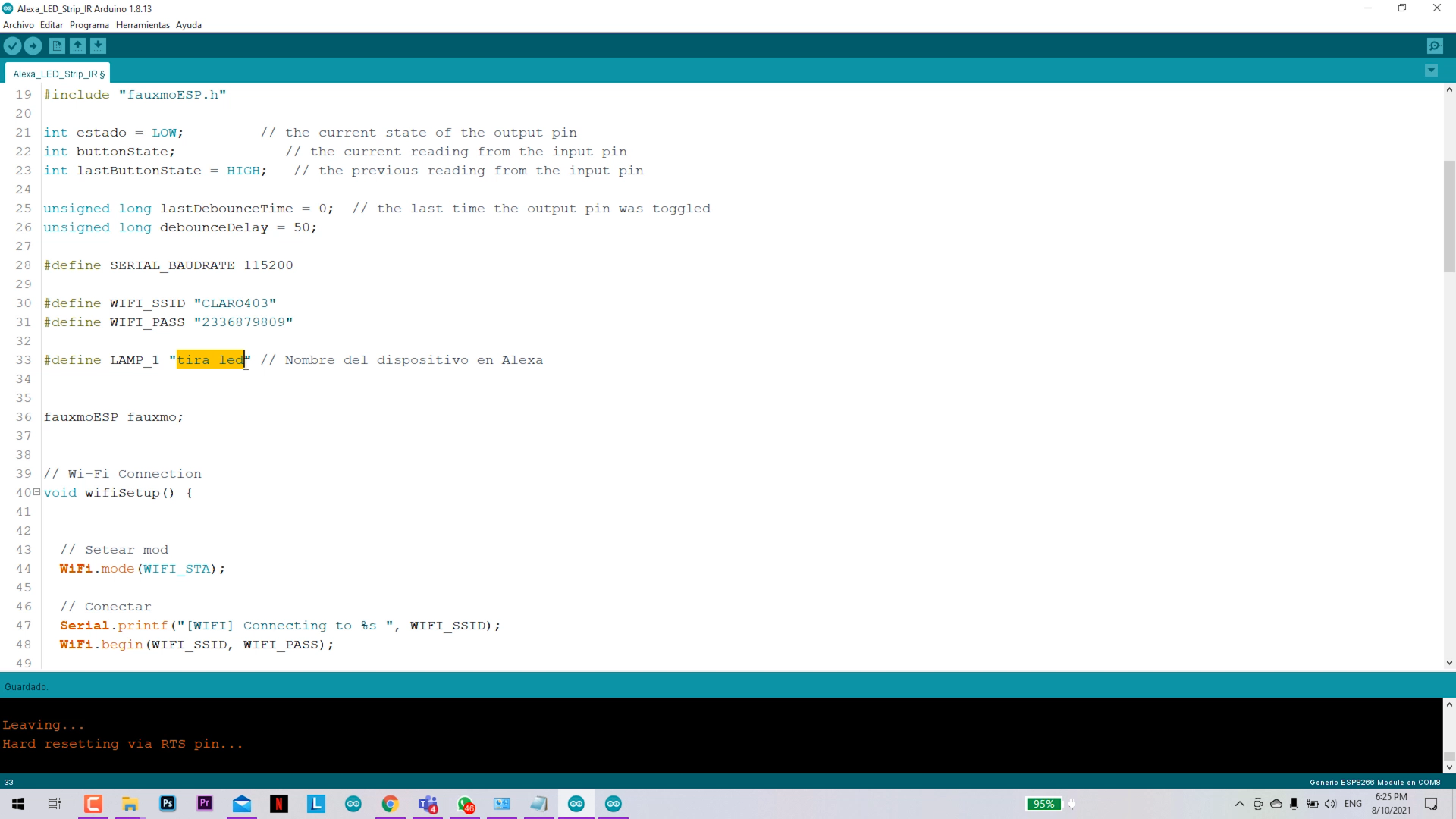Open the Archivo menu

pyautogui.click(x=19, y=25)
